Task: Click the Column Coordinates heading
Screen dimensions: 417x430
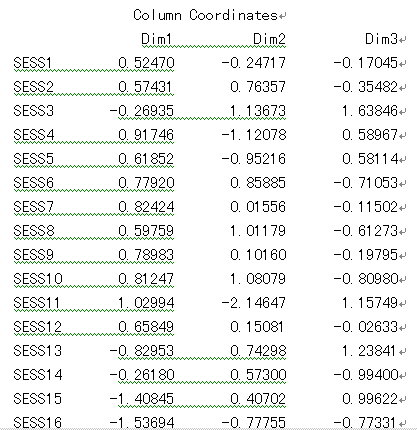Action: [205, 15]
